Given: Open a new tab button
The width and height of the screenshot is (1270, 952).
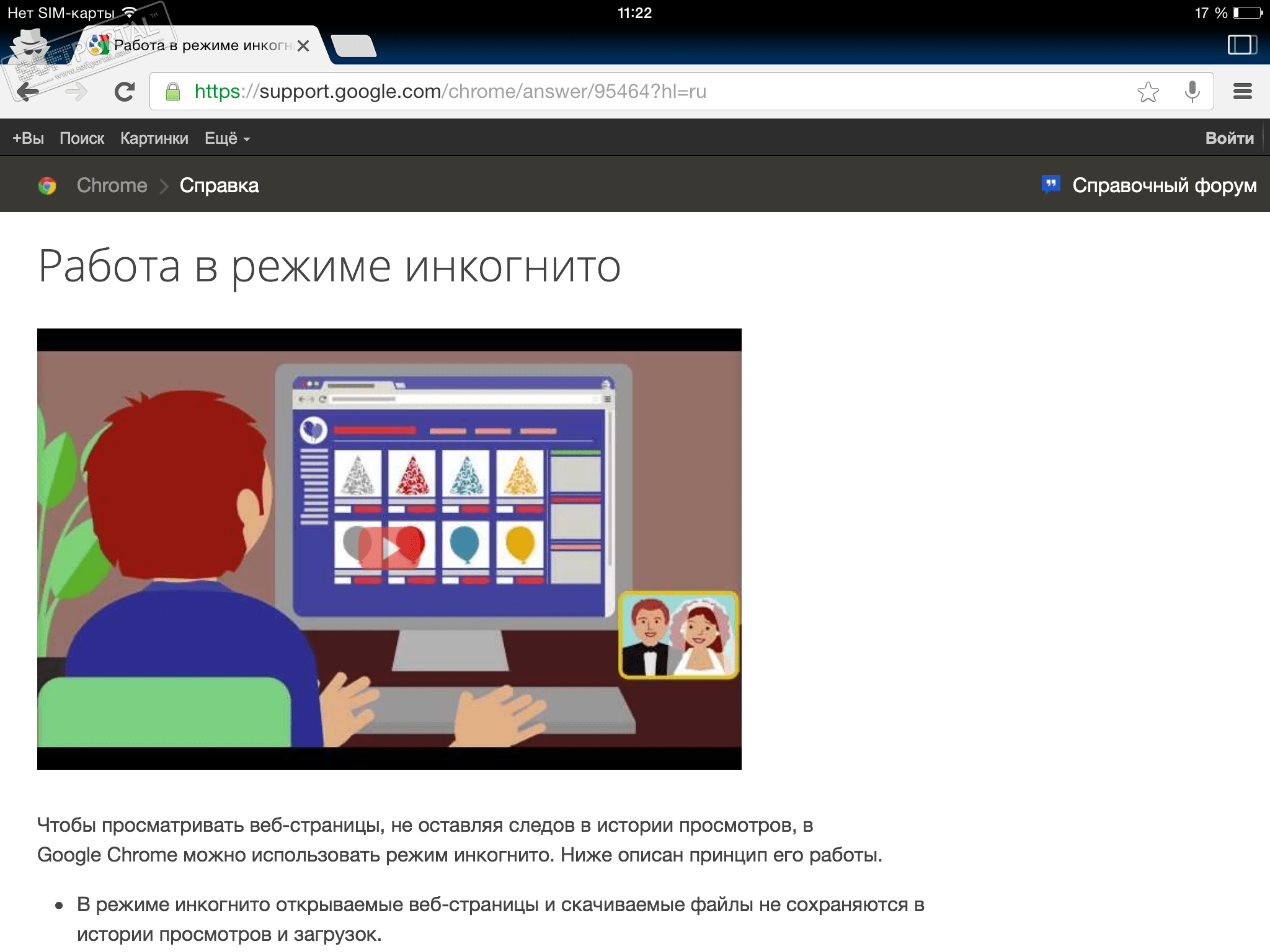Looking at the screenshot, I should (353, 46).
